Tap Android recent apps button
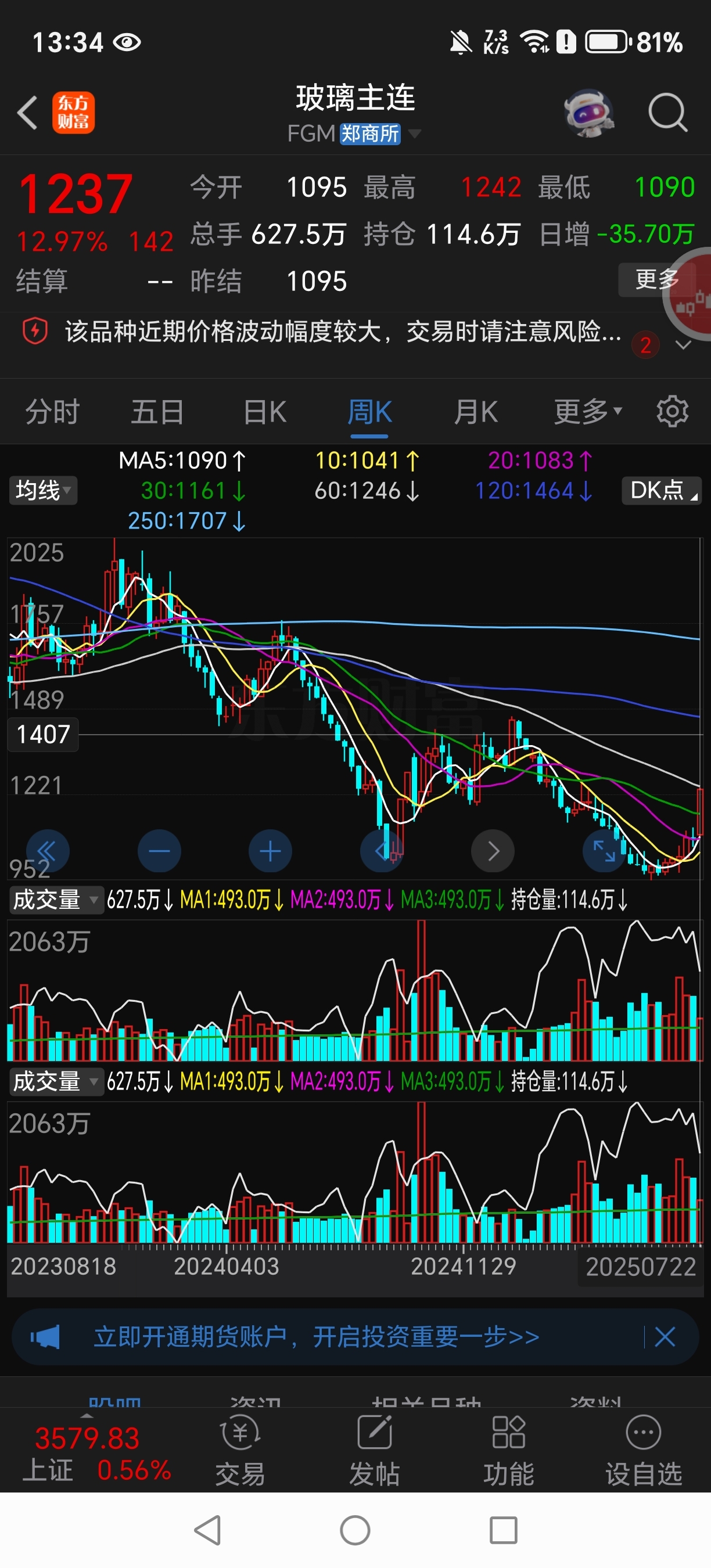Image resolution: width=711 pixels, height=1568 pixels. [504, 1530]
